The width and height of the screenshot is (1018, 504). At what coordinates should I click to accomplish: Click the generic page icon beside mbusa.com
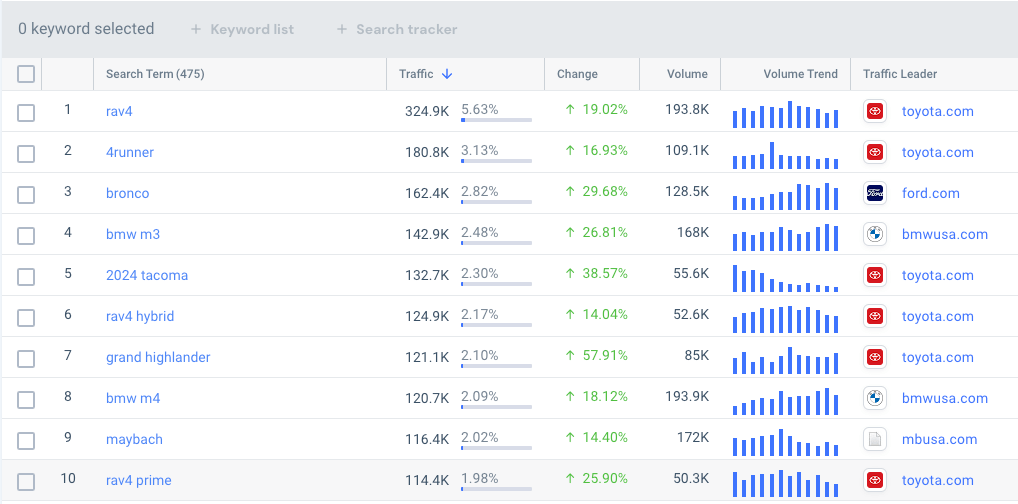pyautogui.click(x=875, y=440)
